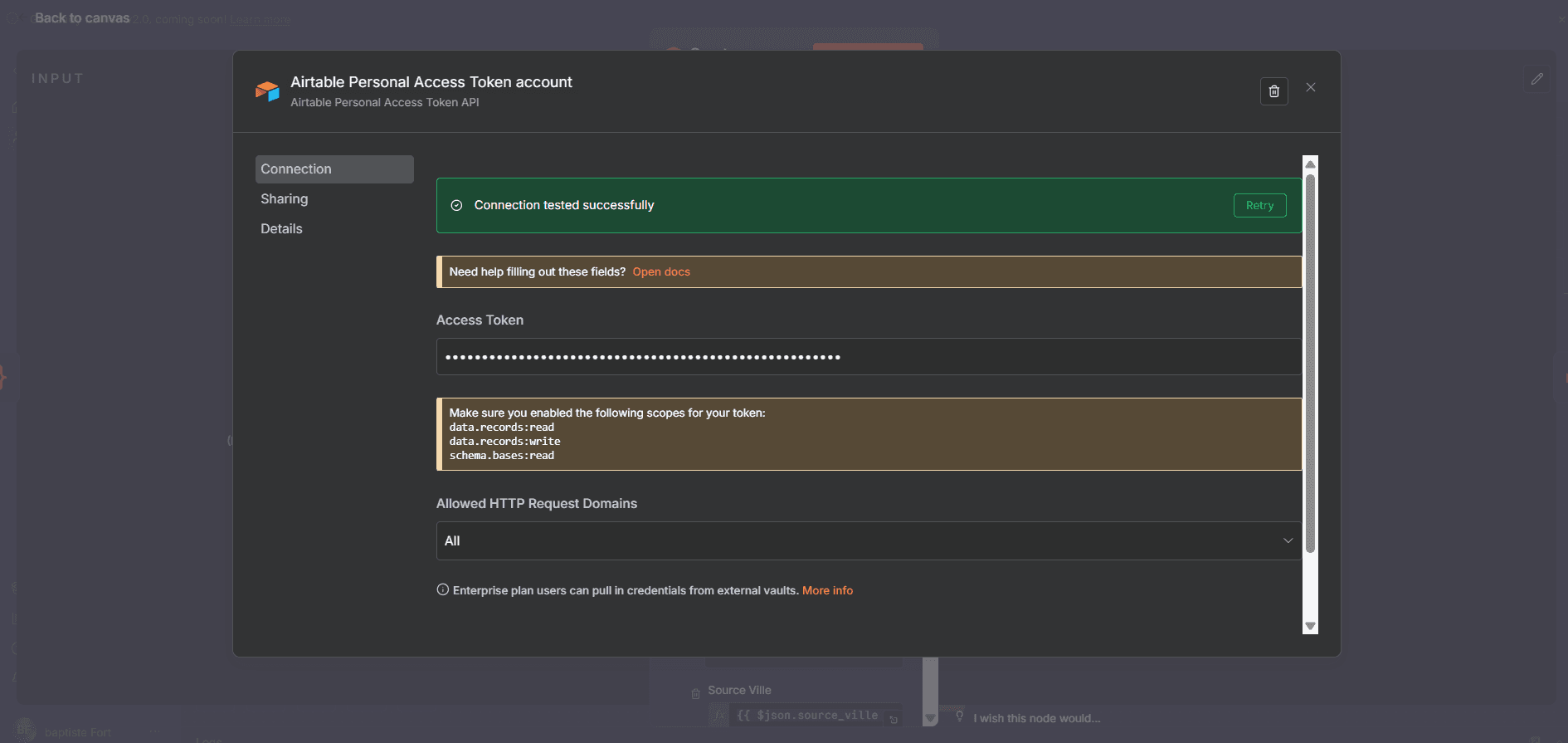Image resolution: width=1568 pixels, height=743 pixels.
Task: Click the lightbulb icon near node feedback
Action: (x=959, y=716)
